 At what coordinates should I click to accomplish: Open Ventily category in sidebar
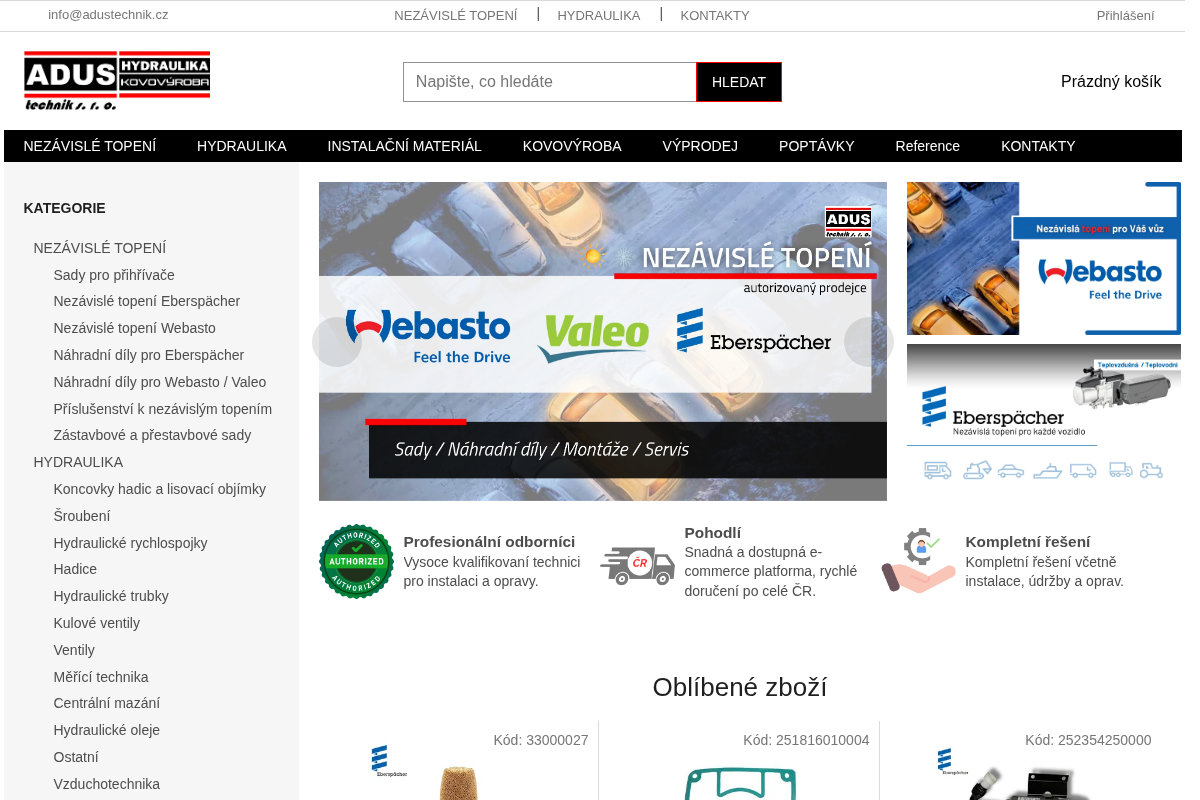(x=74, y=650)
